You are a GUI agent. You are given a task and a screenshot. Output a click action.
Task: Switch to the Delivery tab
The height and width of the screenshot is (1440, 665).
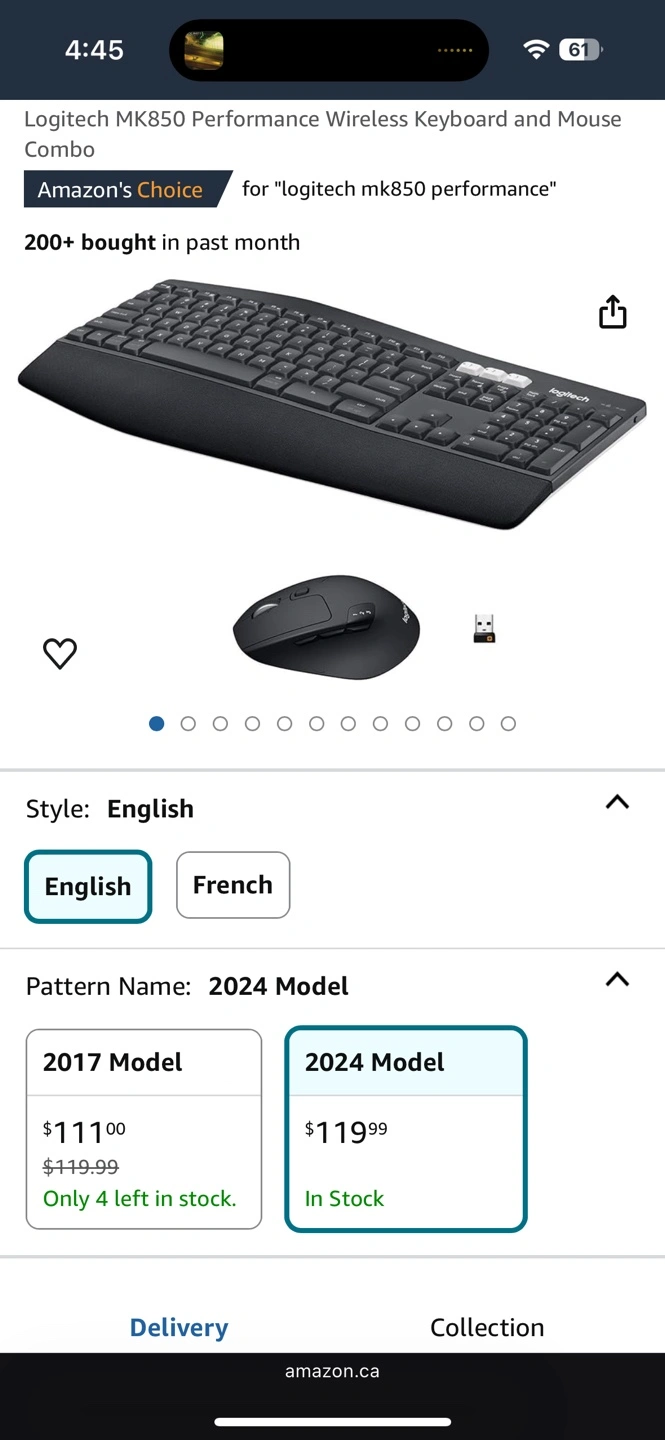(x=179, y=1327)
